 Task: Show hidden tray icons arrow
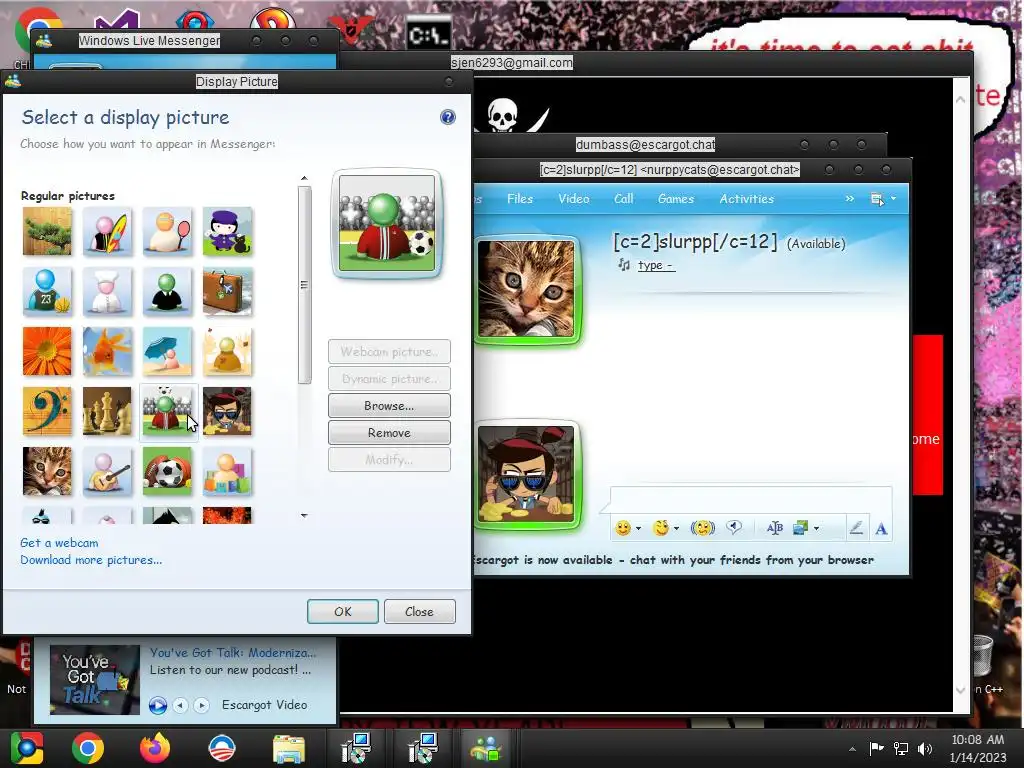(x=852, y=749)
